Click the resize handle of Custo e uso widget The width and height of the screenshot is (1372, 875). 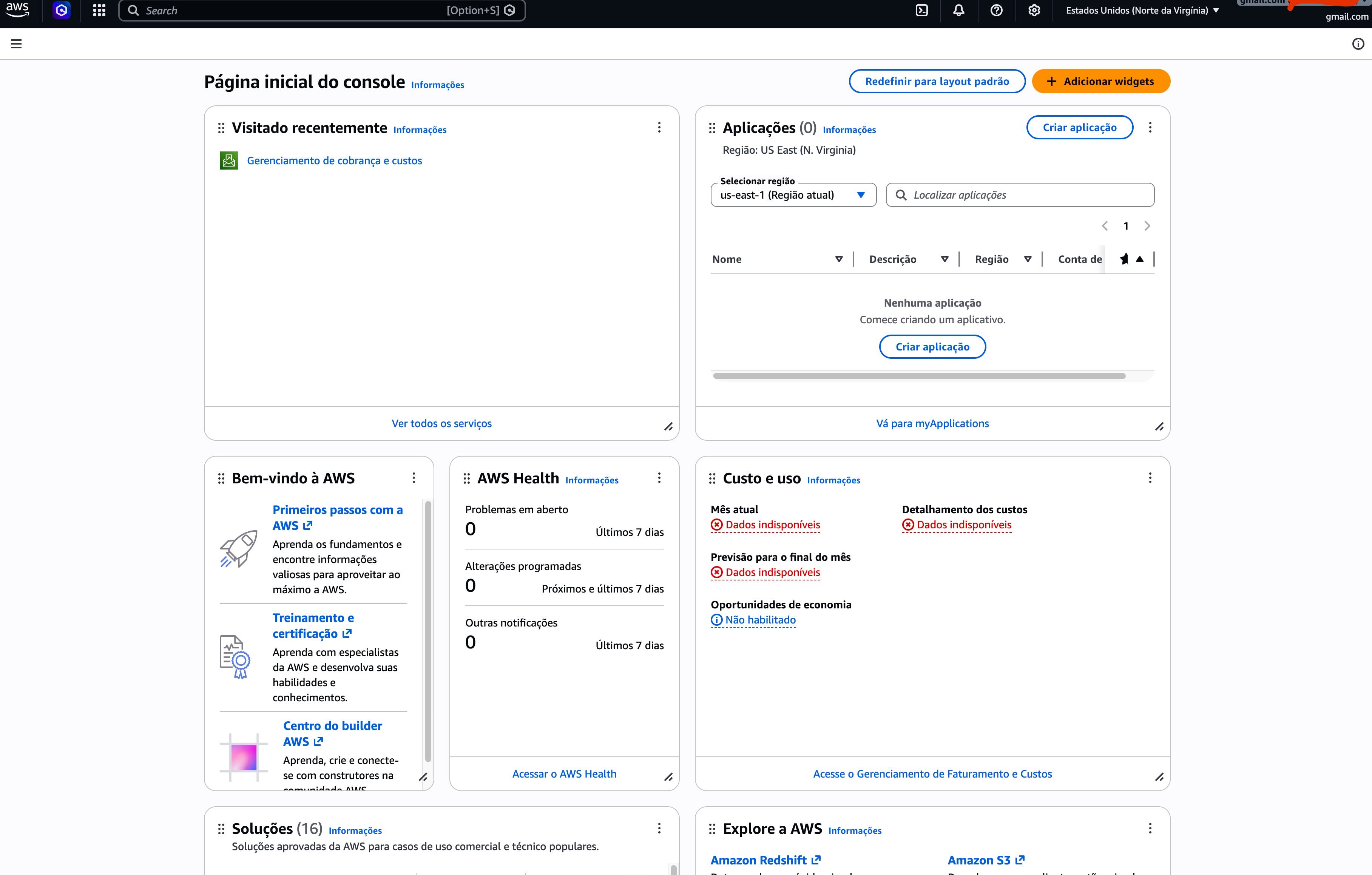tap(1159, 777)
